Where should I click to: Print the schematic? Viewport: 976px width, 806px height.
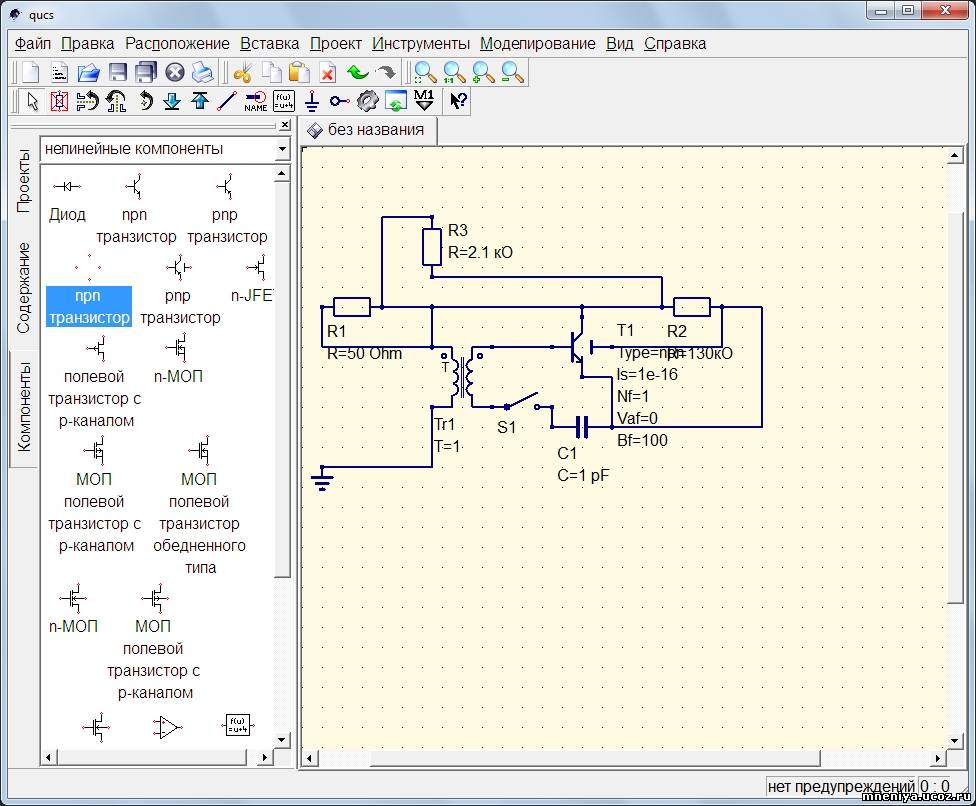[203, 73]
